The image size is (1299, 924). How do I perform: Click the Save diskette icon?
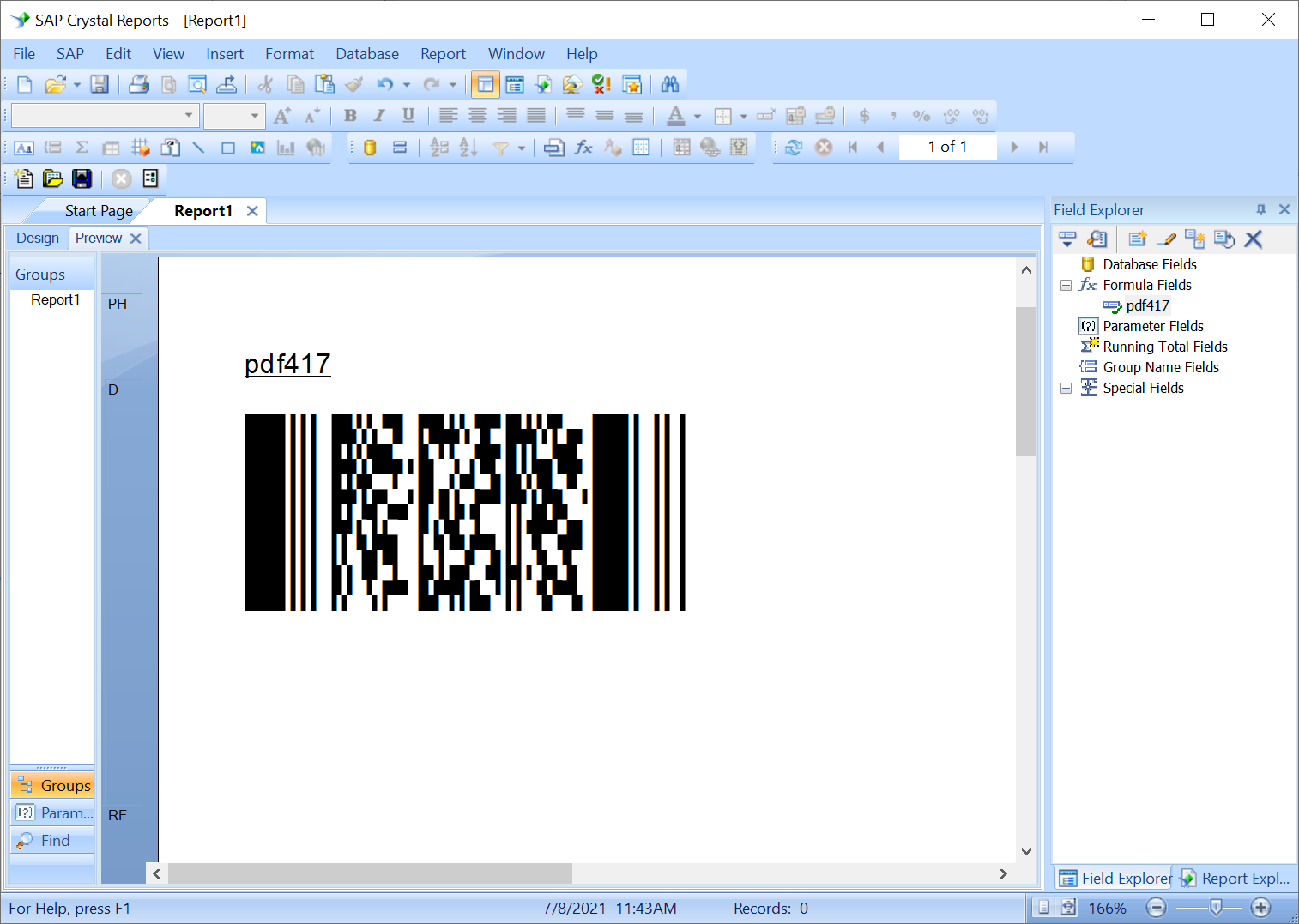[x=100, y=84]
